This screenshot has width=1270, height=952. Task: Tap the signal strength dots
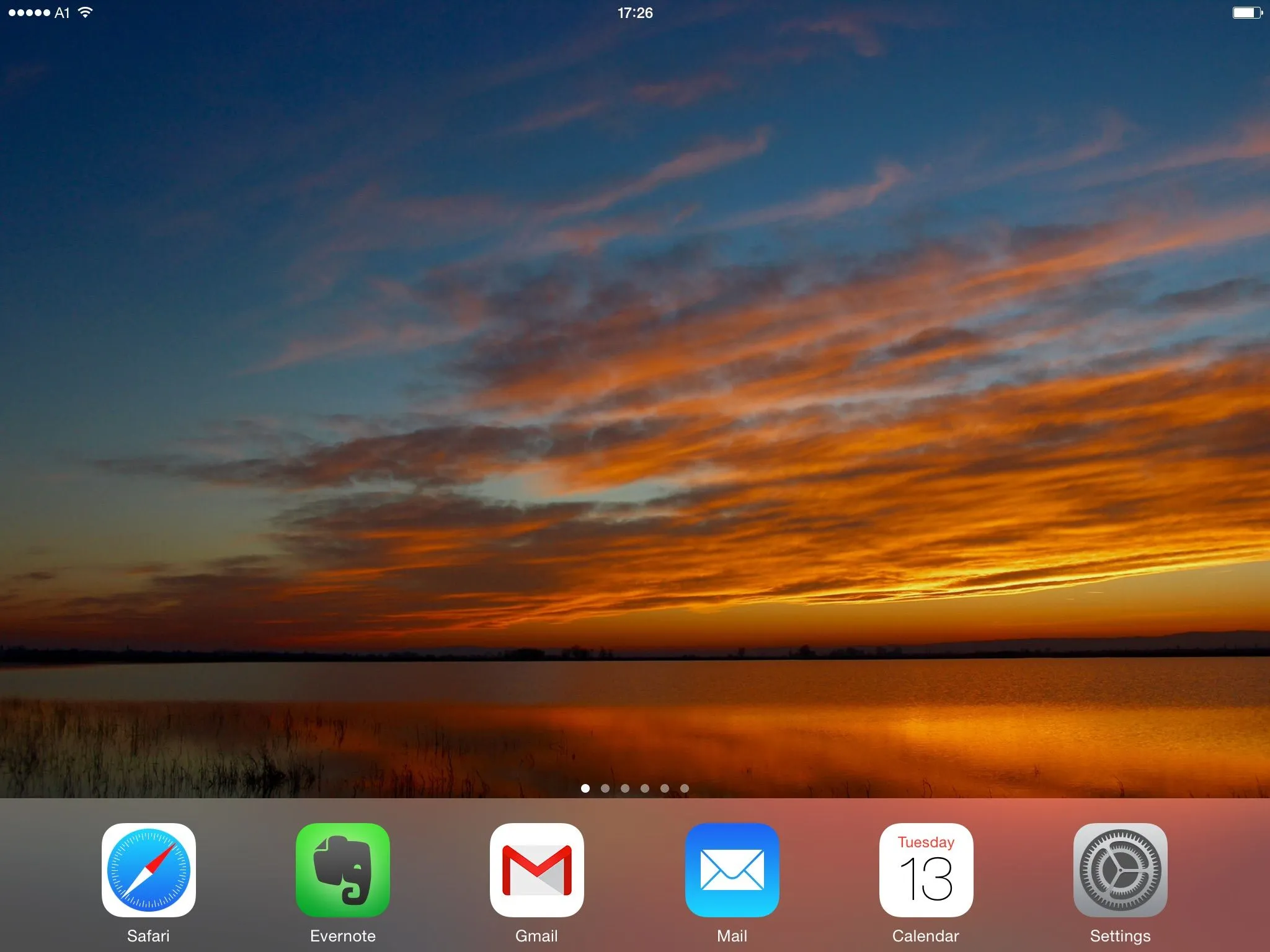[x=29, y=12]
